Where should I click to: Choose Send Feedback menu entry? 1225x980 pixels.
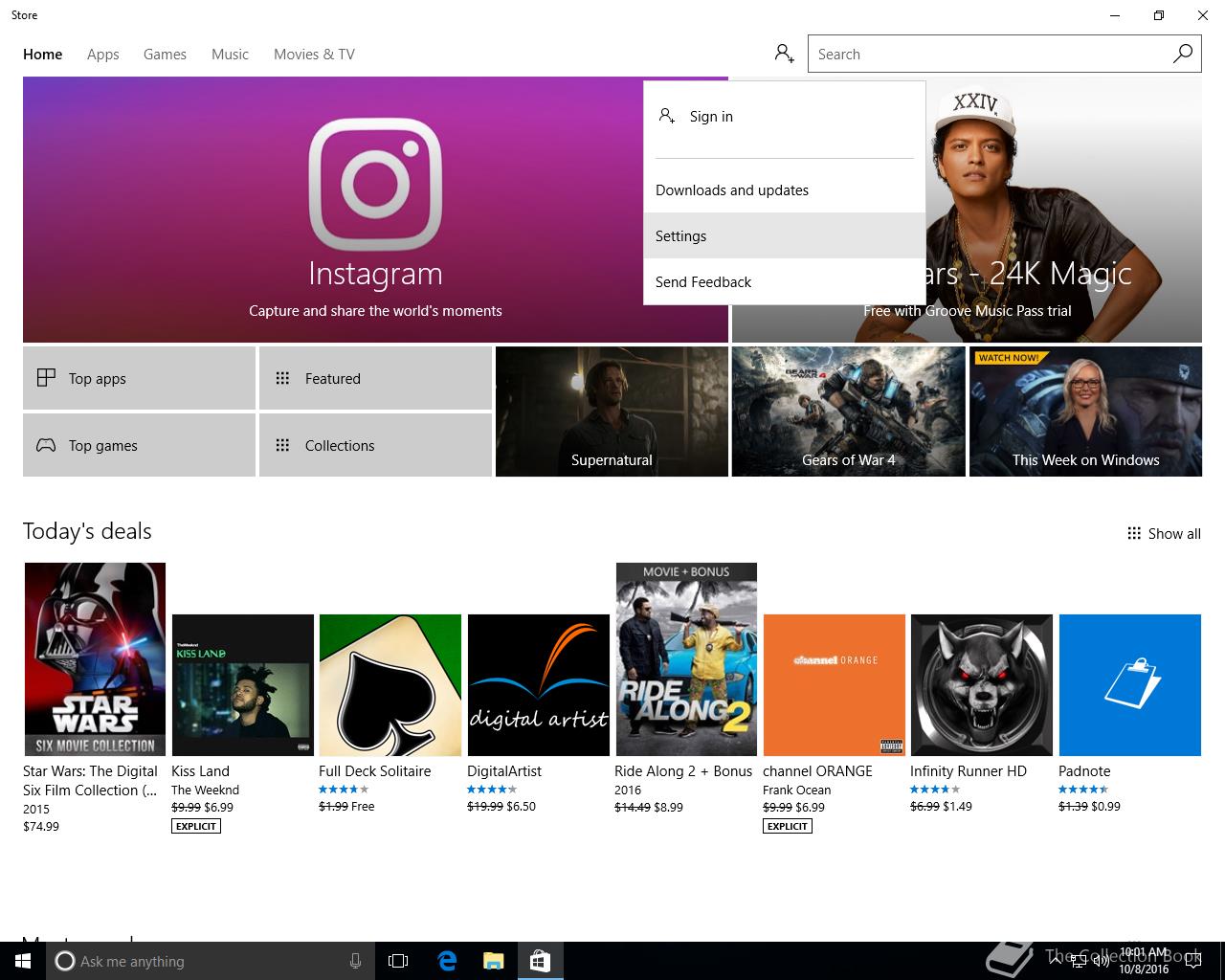pos(785,281)
